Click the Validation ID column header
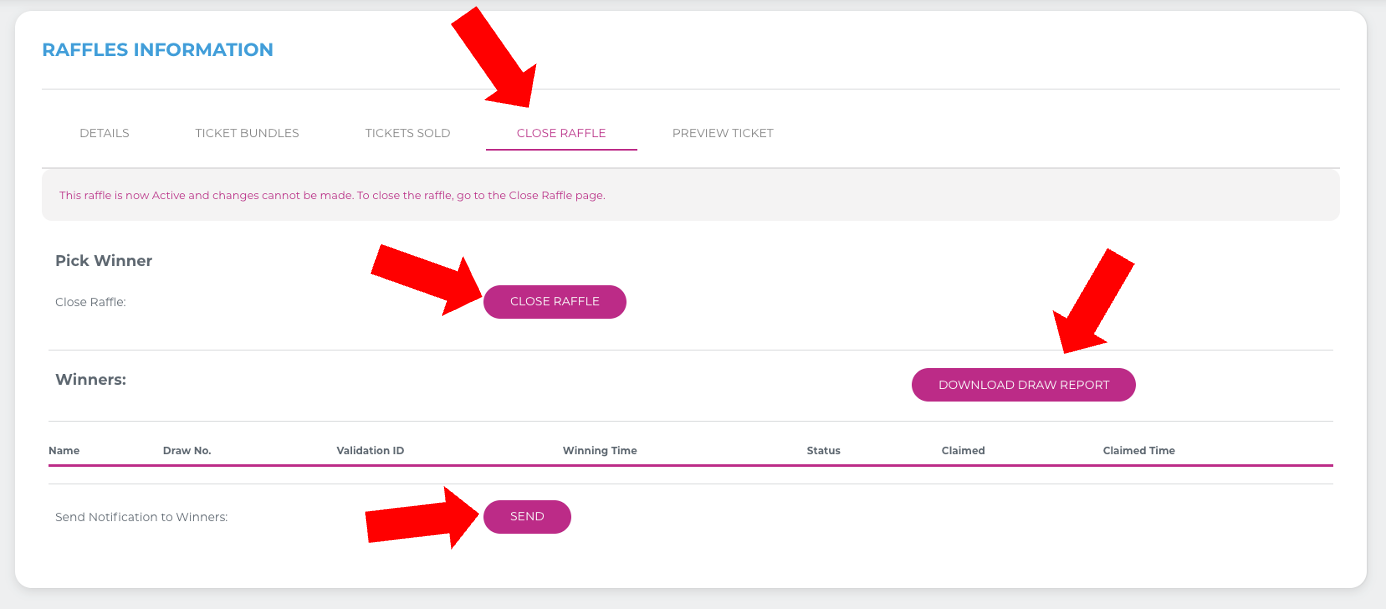Viewport: 1386px width, 610px height. tap(370, 451)
